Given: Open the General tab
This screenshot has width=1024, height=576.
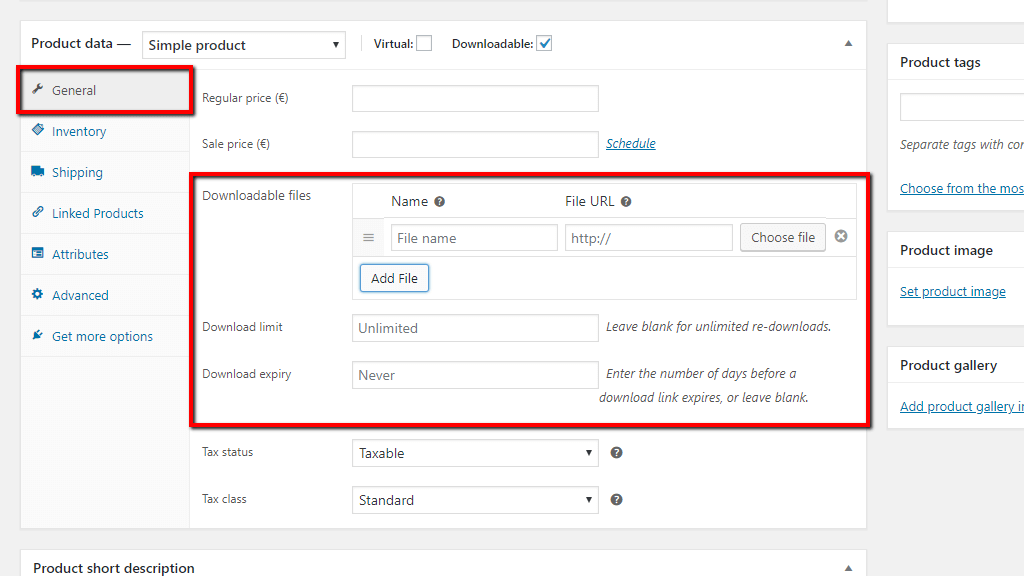Looking at the screenshot, I should coord(105,90).
